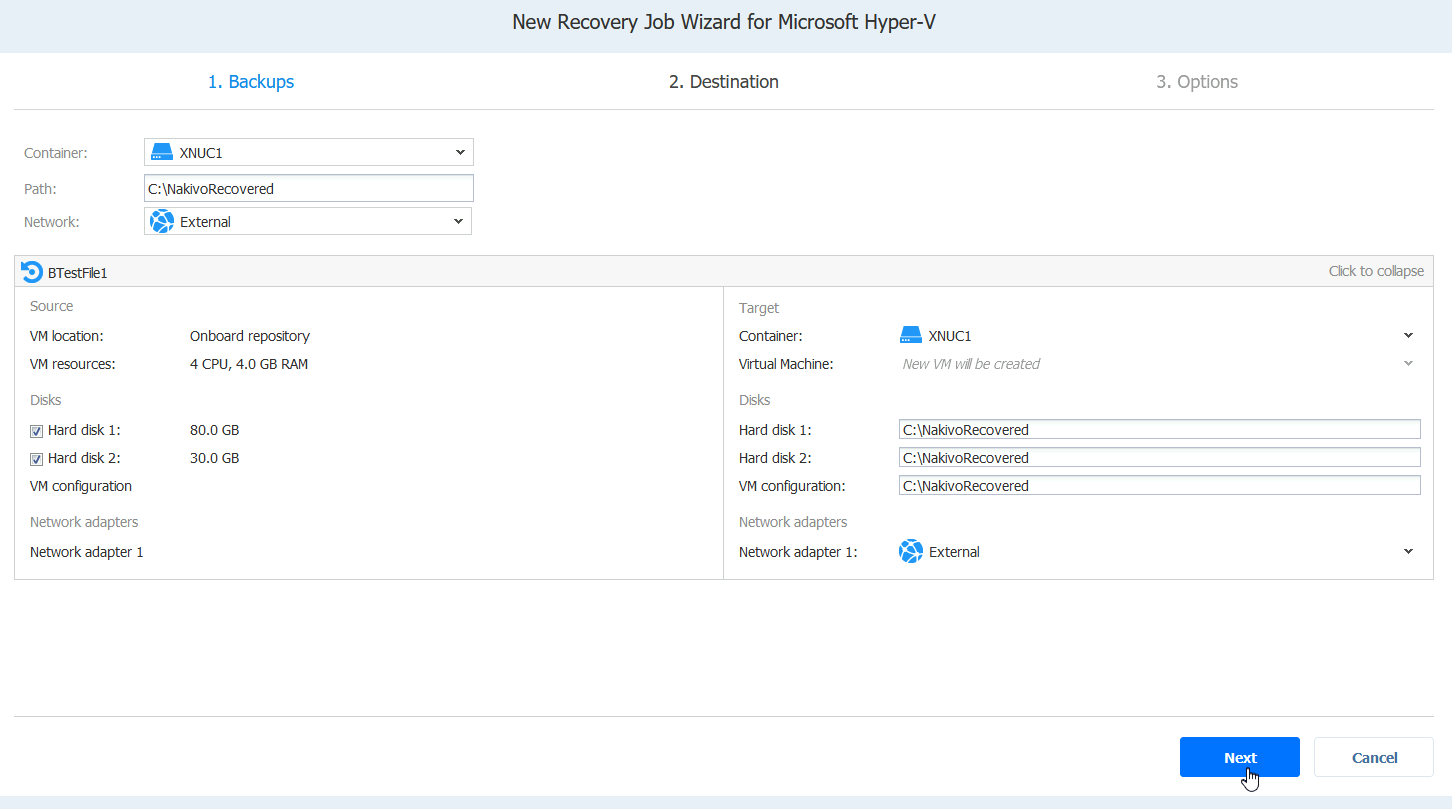Click the target Hard disk 1 path field
Image resolution: width=1452 pixels, height=809 pixels.
(x=1160, y=429)
